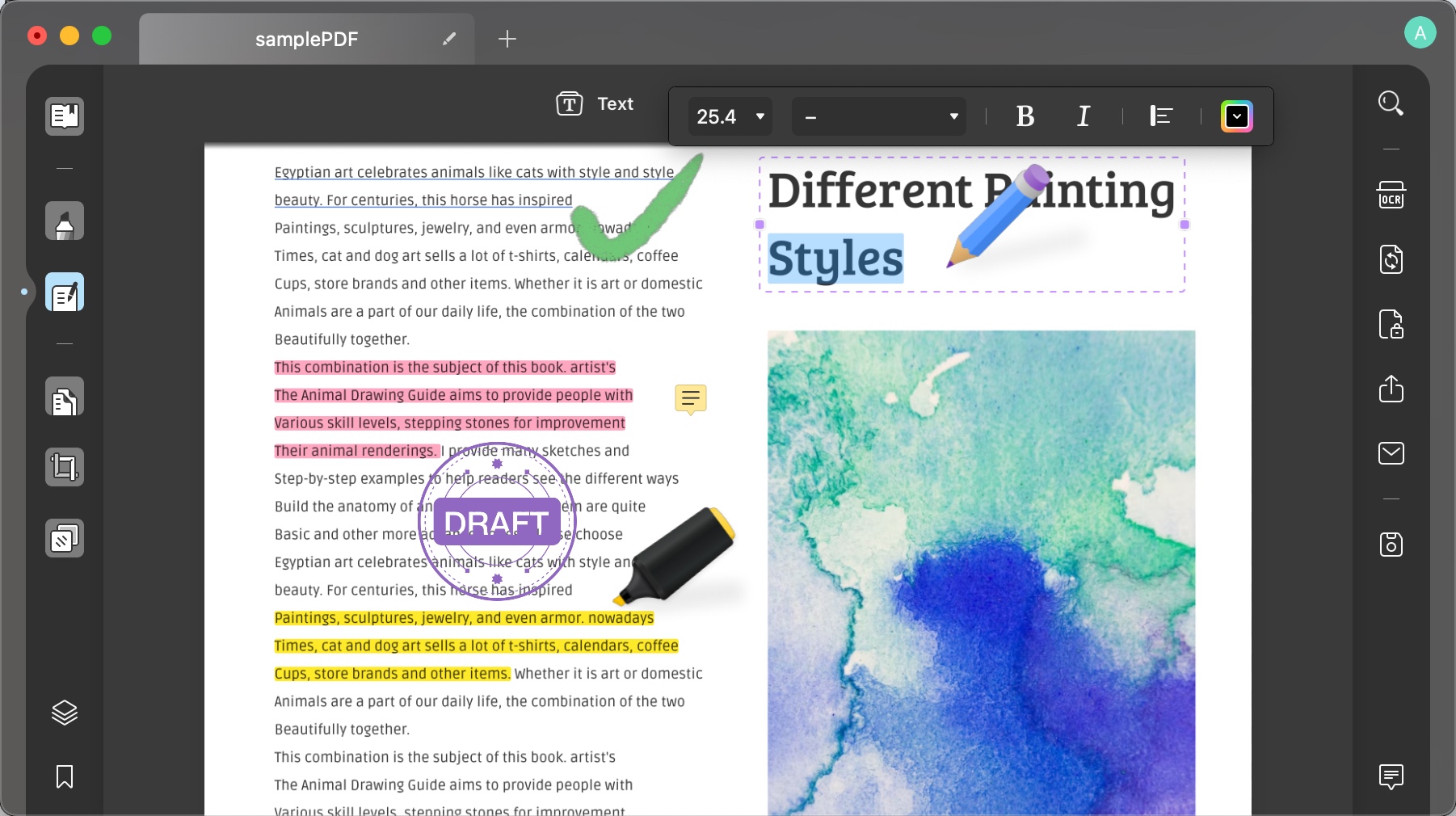1456x816 pixels.
Task: Open the Reader mode icon in sidebar
Action: pyautogui.click(x=65, y=116)
